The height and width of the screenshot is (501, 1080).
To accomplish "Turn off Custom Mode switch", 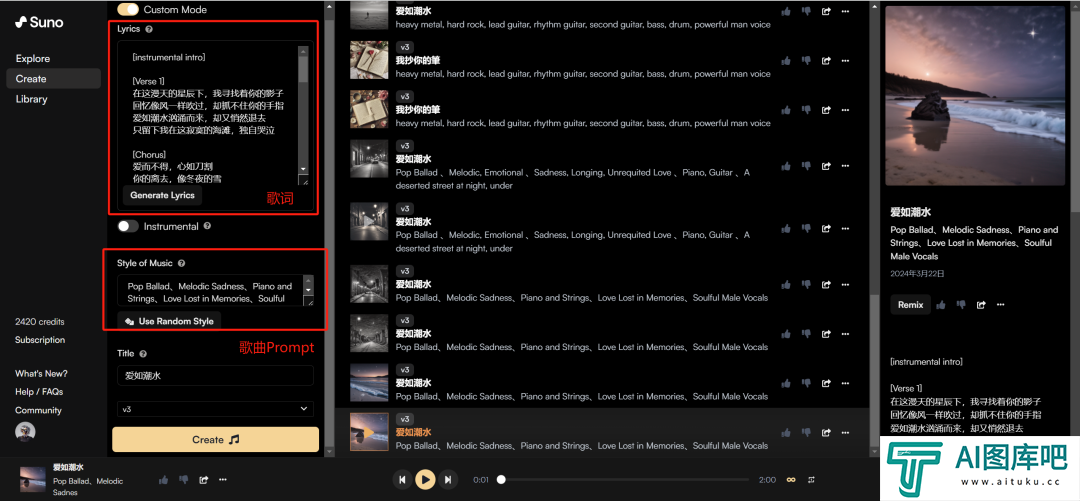I will pos(128,10).
